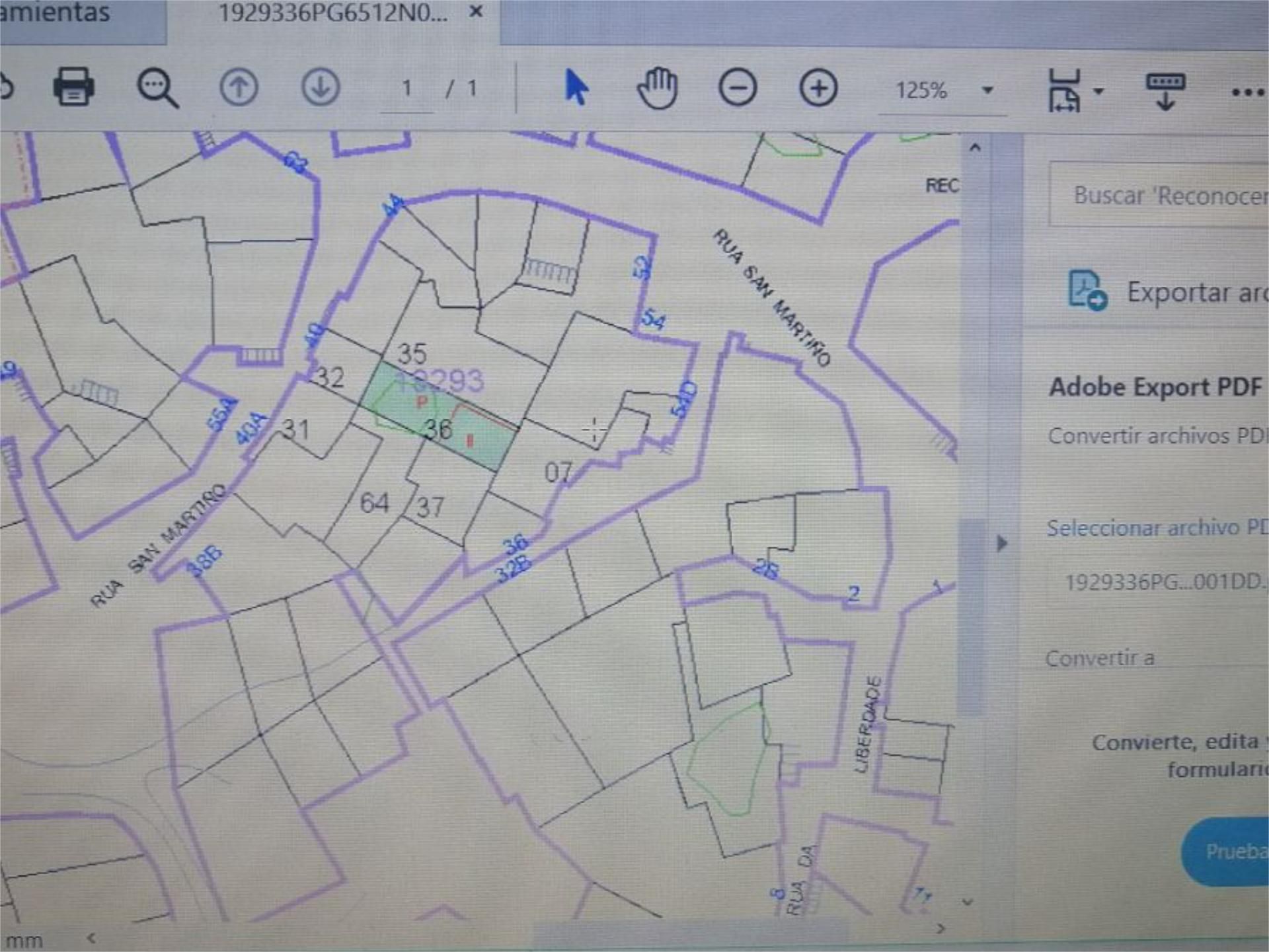Image resolution: width=1269 pixels, height=952 pixels.
Task: Click the blue 32B street number
Action: [x=514, y=568]
